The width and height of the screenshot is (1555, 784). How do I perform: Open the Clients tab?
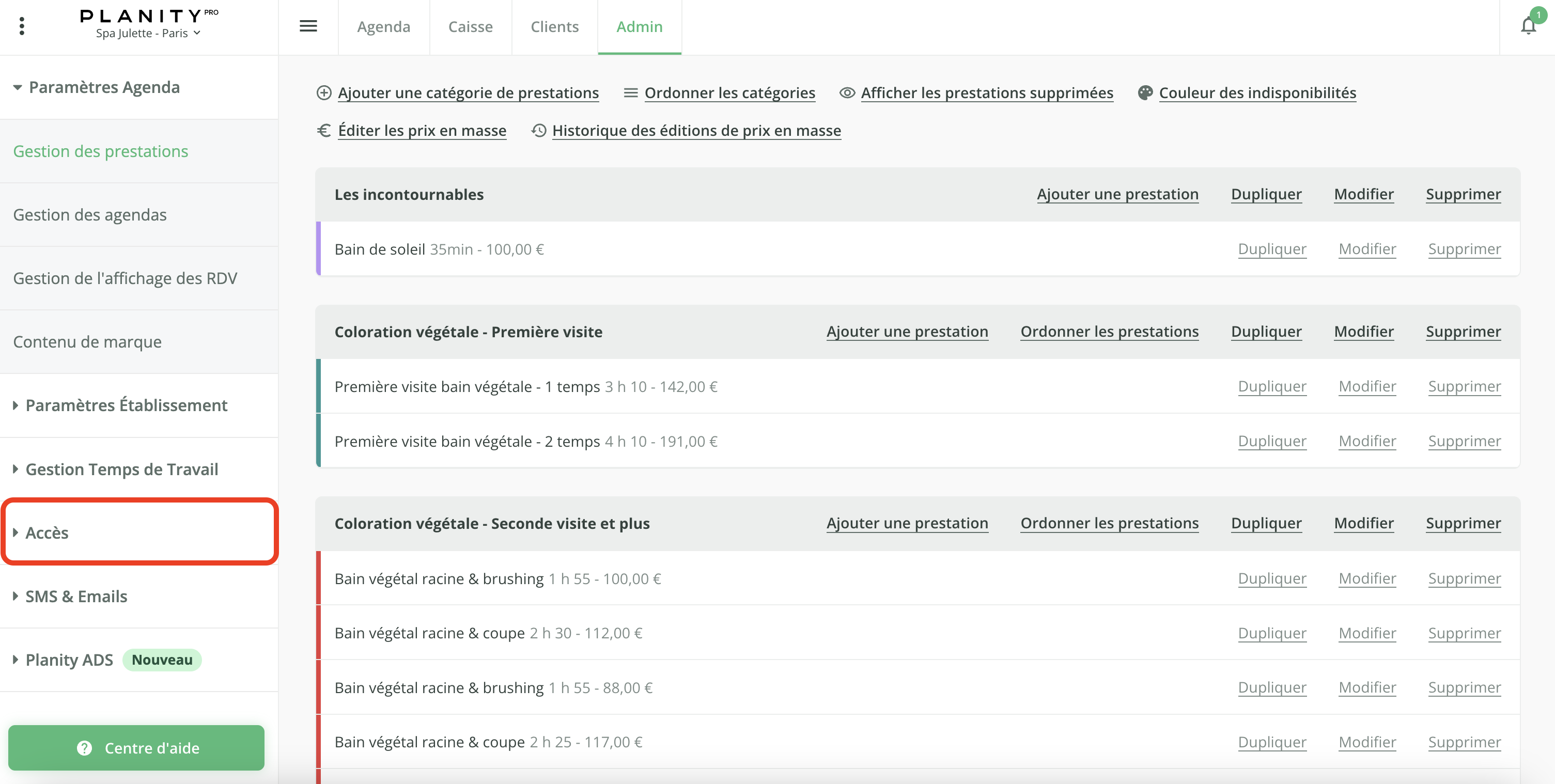coord(554,26)
